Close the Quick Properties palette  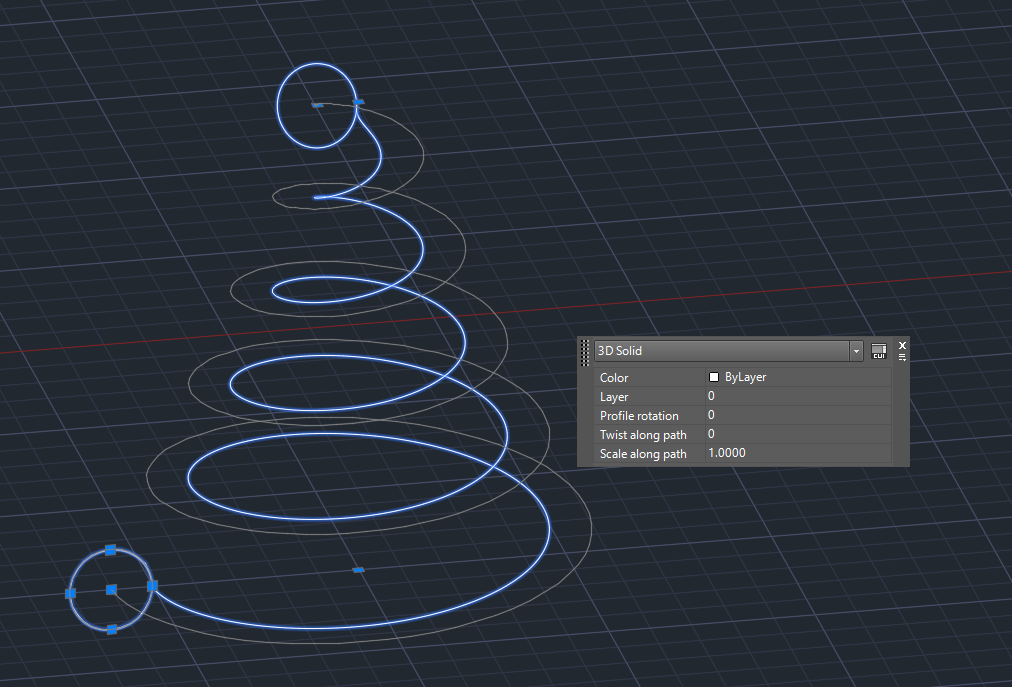(902, 345)
